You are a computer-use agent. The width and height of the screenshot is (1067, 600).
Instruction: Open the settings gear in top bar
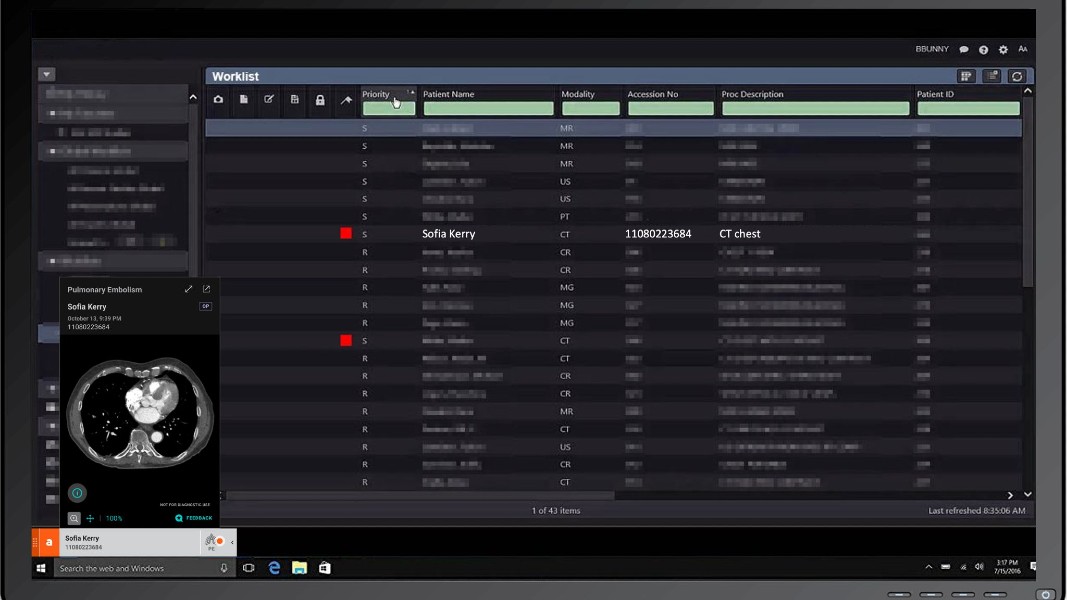(1003, 50)
